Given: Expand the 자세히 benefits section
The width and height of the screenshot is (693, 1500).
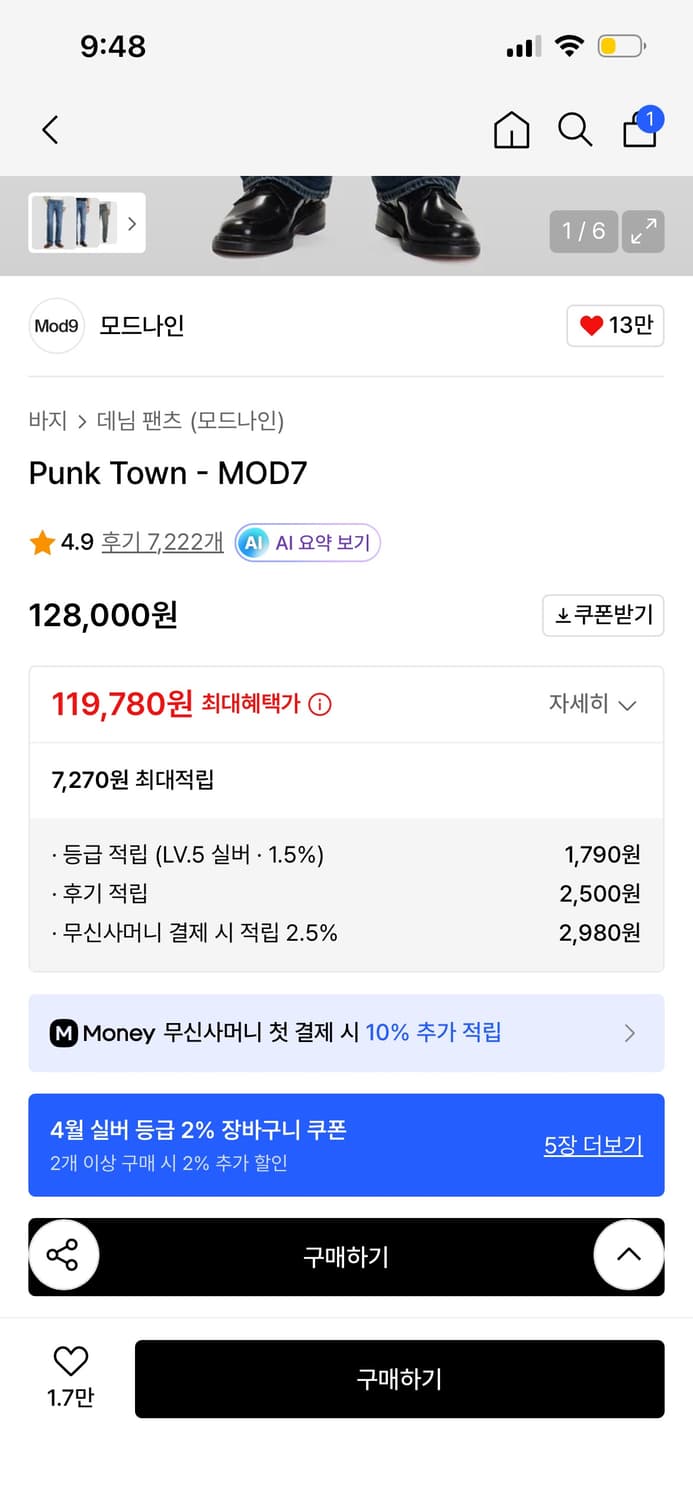Looking at the screenshot, I should (598, 704).
